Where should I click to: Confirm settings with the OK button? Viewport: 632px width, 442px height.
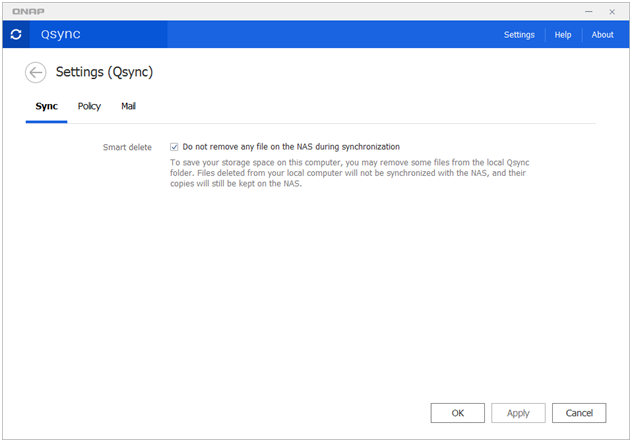point(457,413)
